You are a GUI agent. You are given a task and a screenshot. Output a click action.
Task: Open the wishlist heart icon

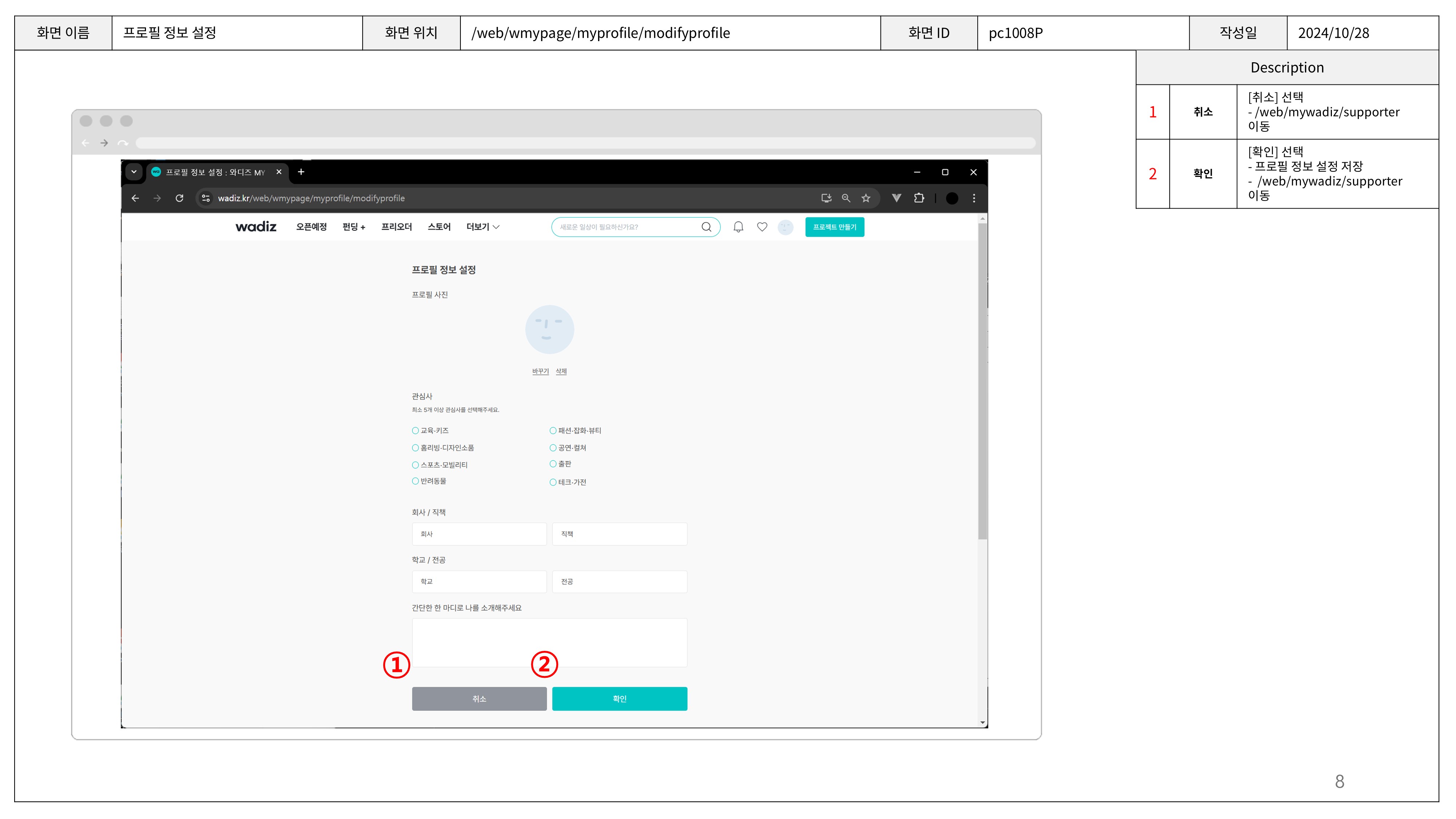click(762, 227)
